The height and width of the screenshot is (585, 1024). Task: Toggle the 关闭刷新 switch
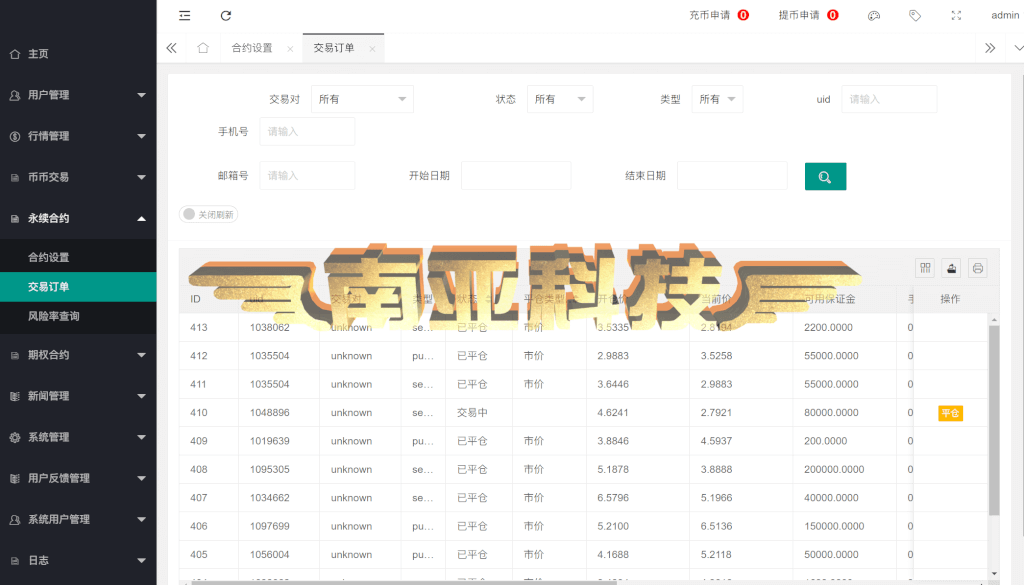[208, 214]
